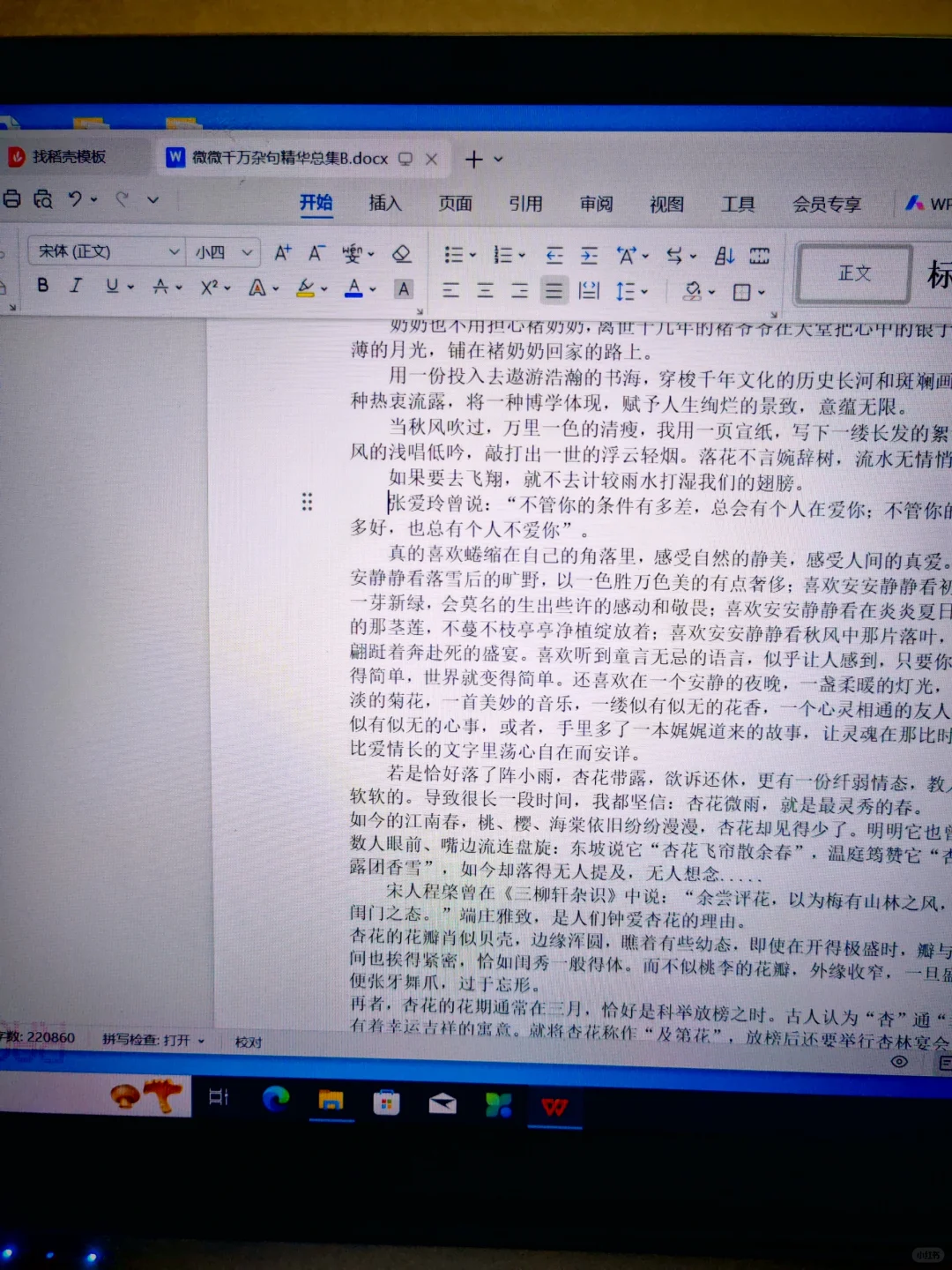Open File Explorer from the taskbar
This screenshot has width=952, height=1270.
[331, 1100]
